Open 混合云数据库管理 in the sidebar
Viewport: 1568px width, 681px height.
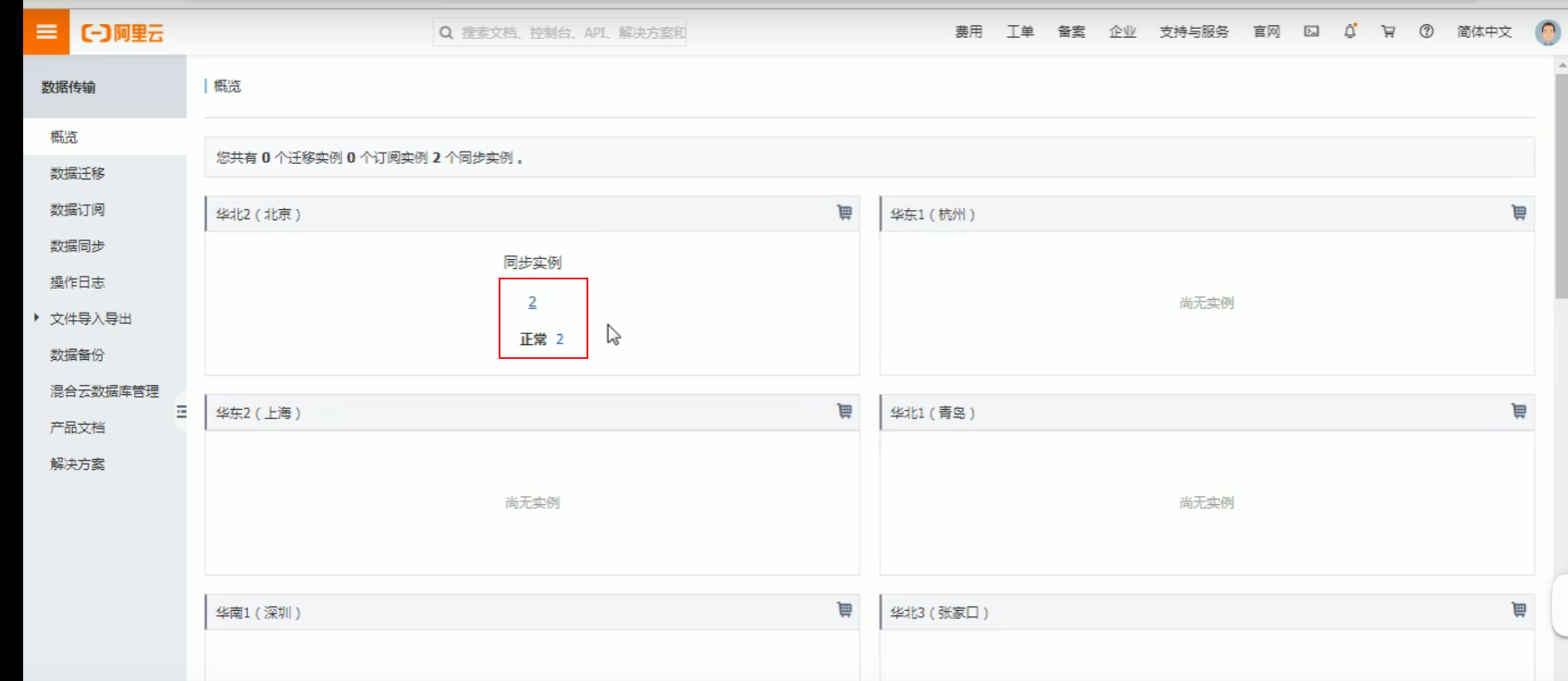coord(105,391)
